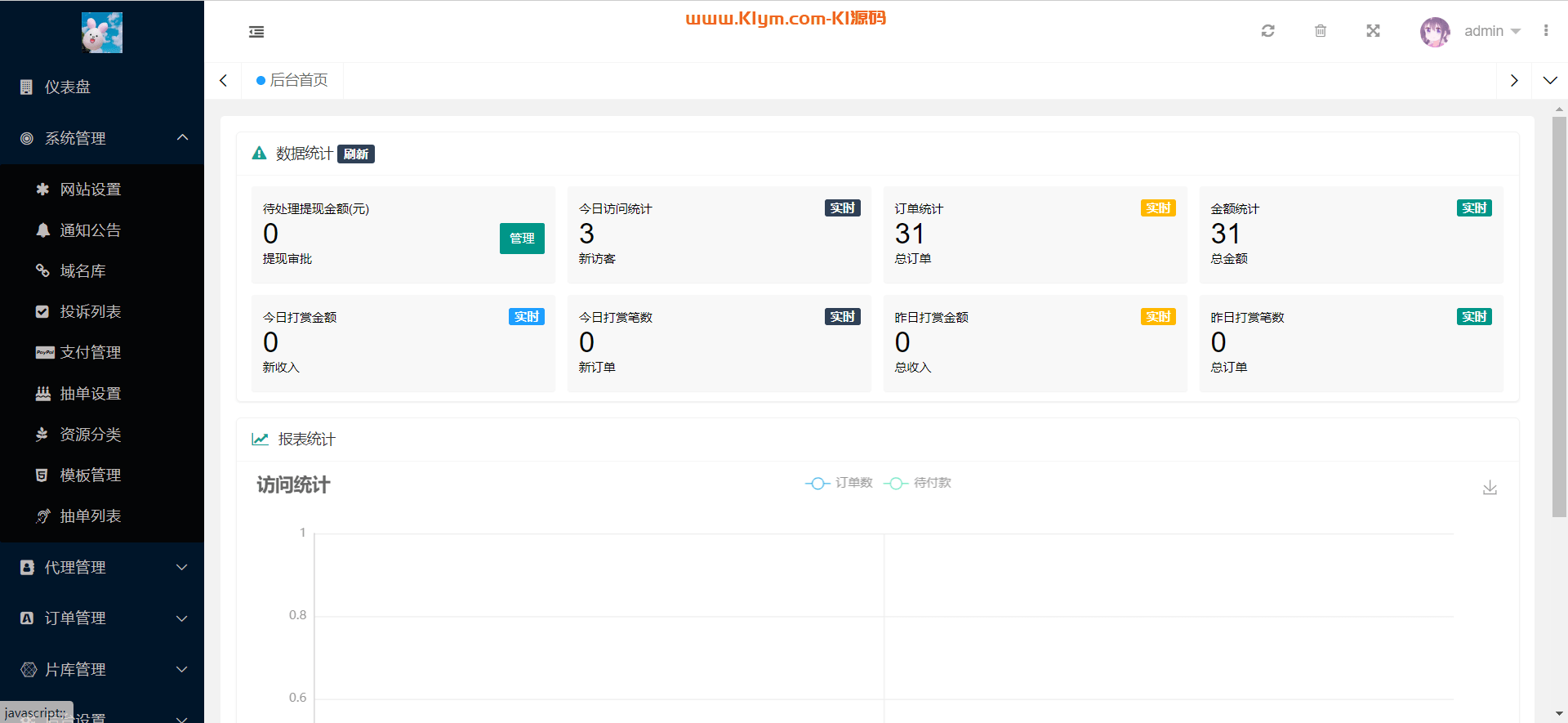Toggle the 订单数 legend series

point(839,483)
